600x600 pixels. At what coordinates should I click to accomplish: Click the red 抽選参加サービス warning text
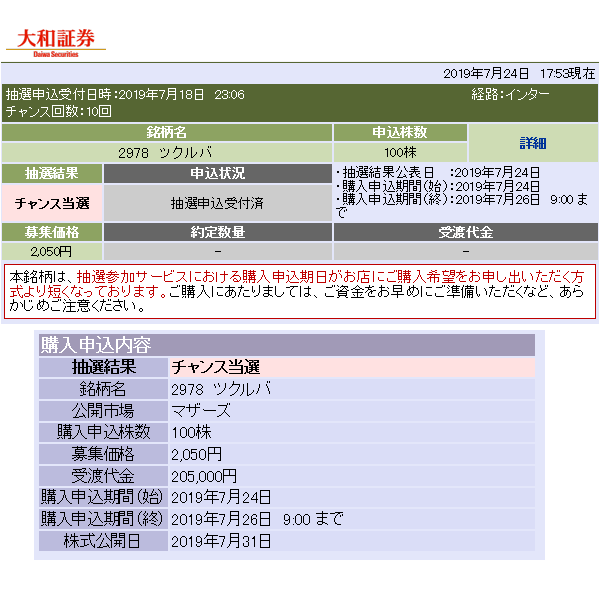(297, 284)
